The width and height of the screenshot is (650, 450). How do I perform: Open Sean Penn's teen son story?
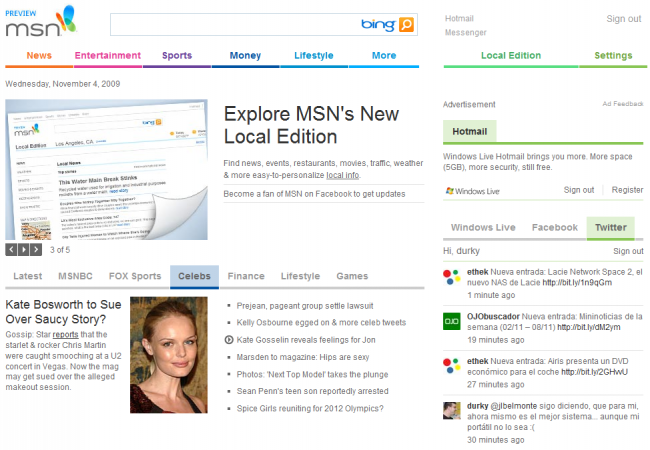pos(313,391)
